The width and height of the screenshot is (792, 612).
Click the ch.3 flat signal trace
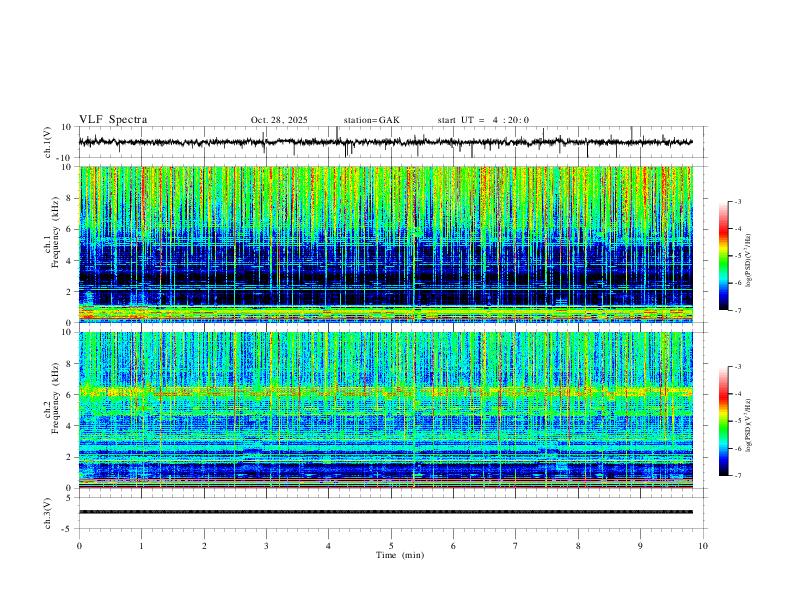(386, 512)
